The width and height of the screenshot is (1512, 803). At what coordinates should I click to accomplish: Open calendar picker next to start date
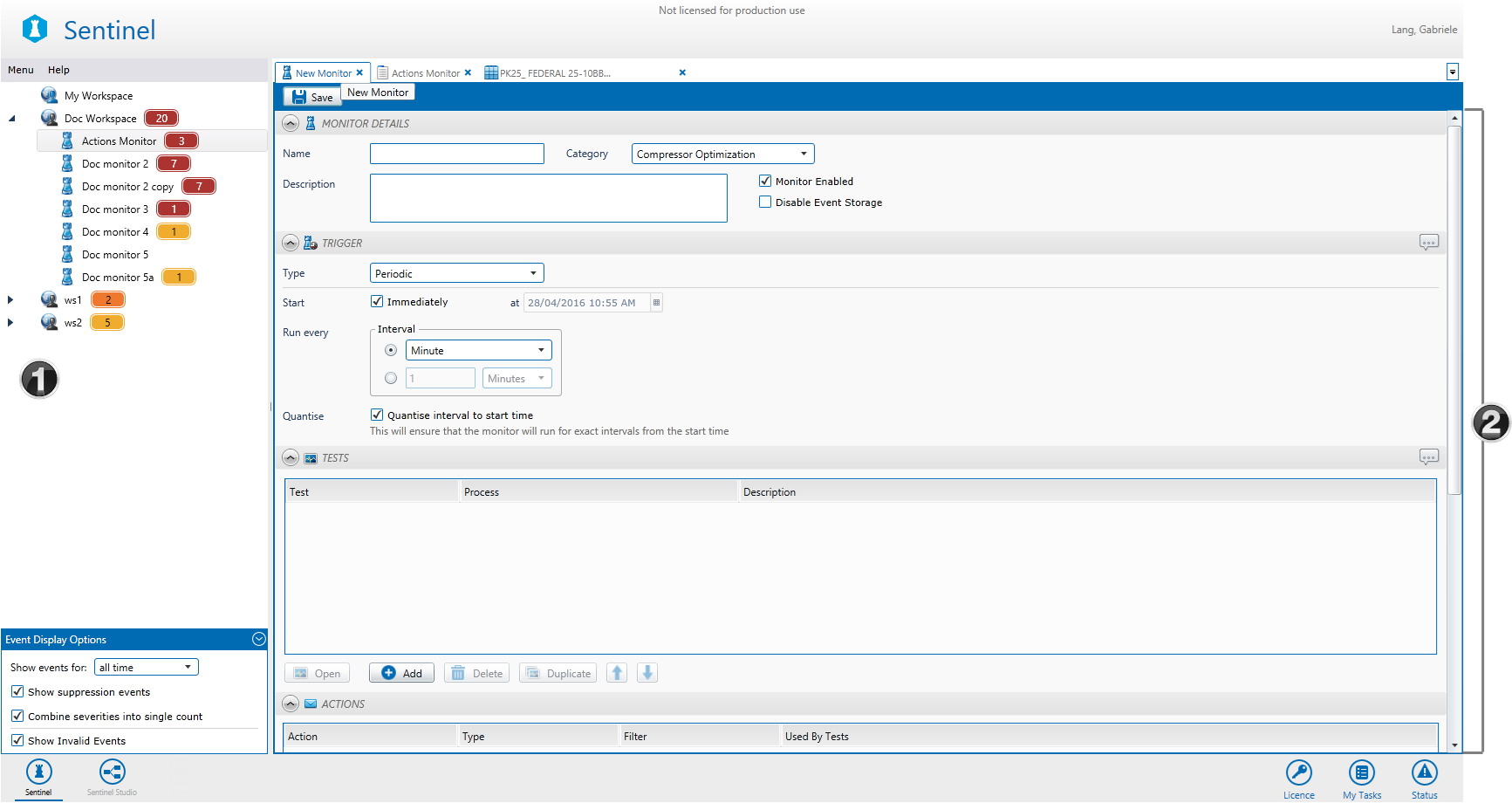[x=656, y=303]
